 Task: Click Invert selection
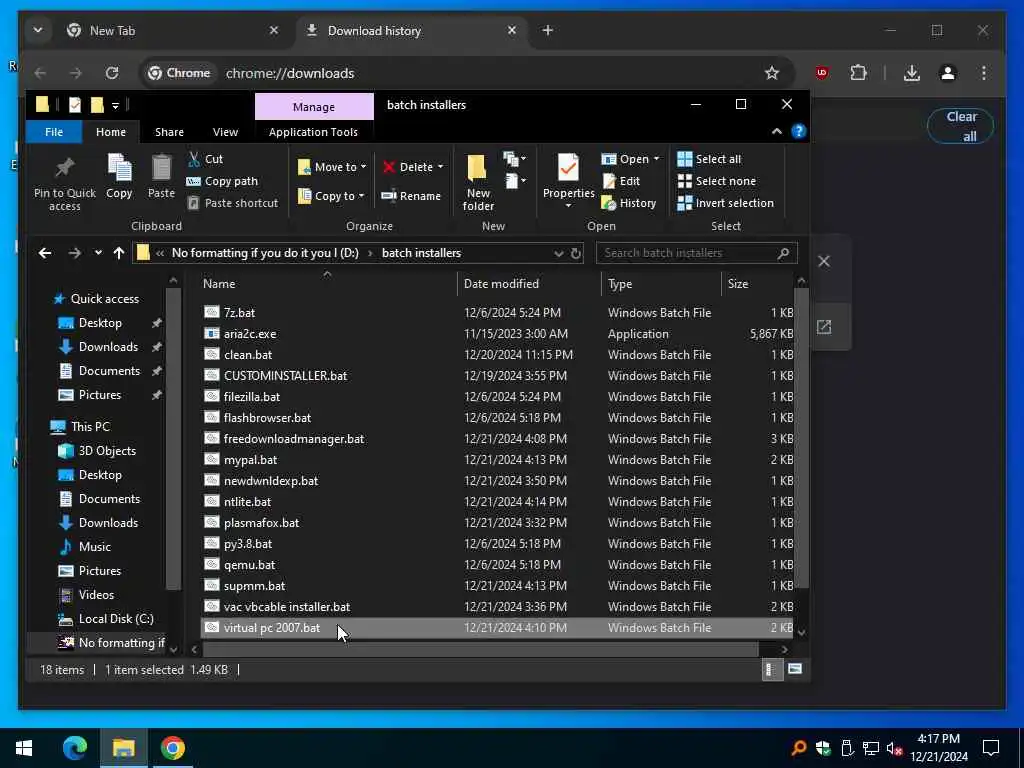[726, 203]
